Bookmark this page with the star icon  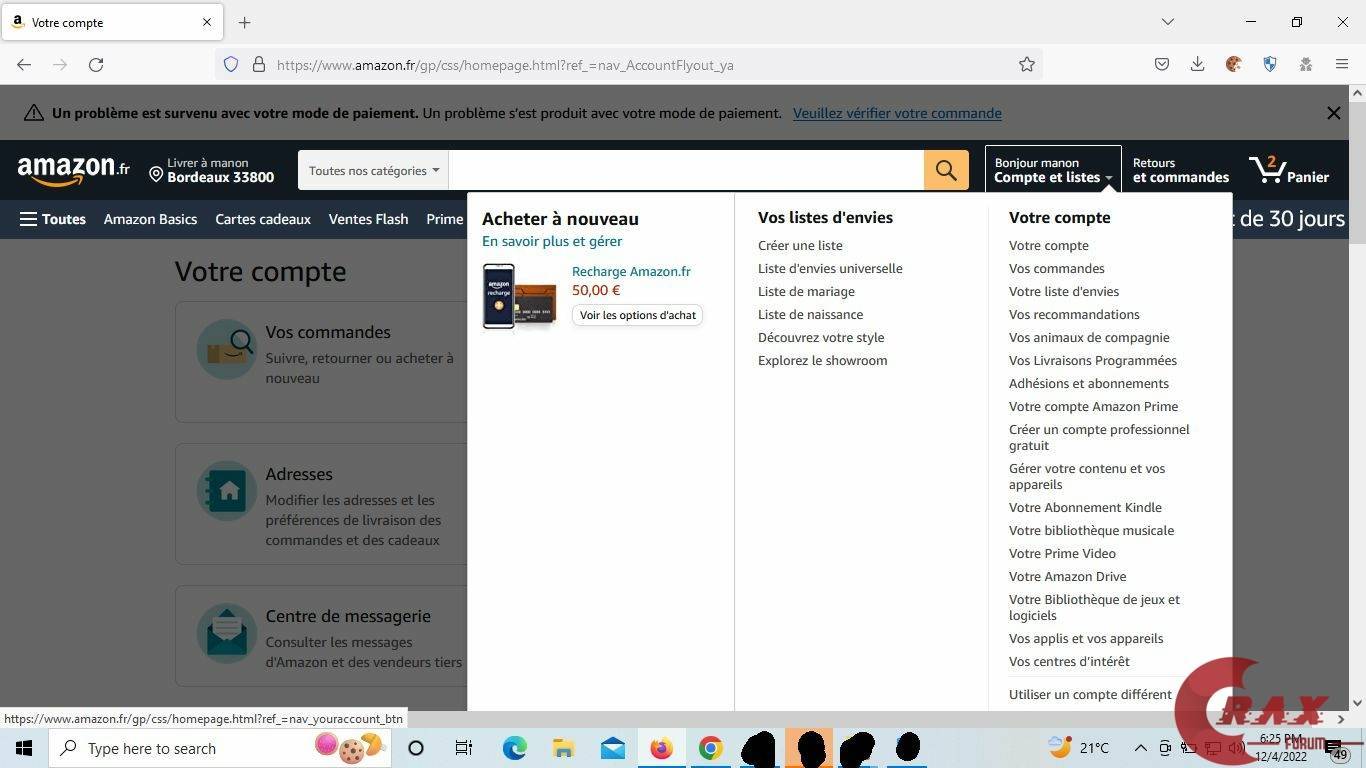pyautogui.click(x=1026, y=64)
